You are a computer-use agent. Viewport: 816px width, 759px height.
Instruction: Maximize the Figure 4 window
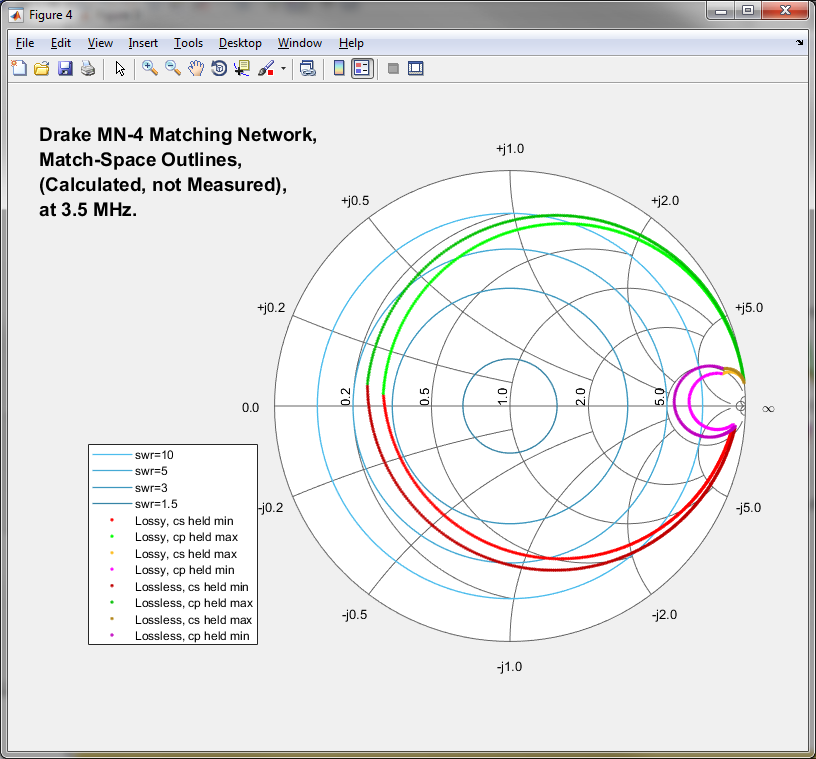748,11
